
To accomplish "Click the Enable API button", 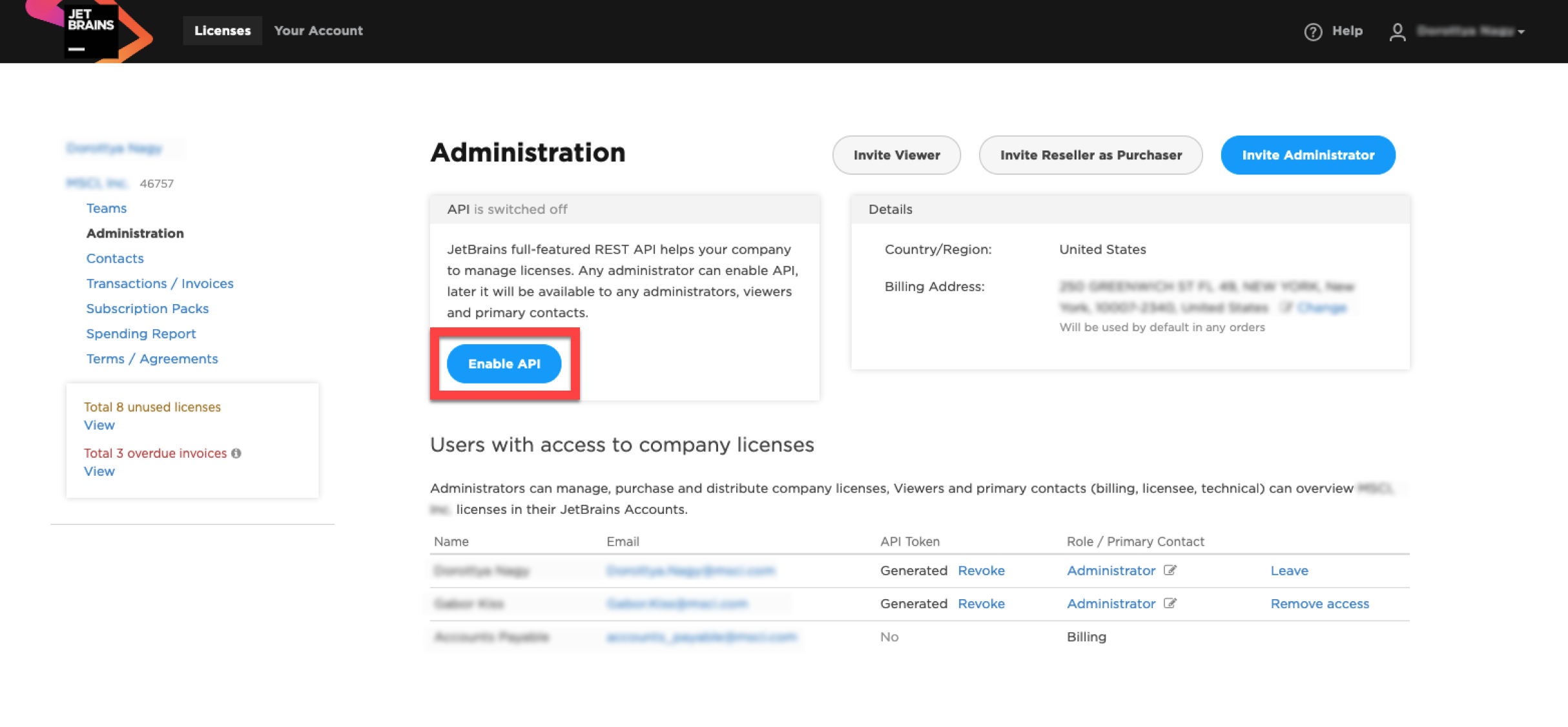I will point(504,363).
